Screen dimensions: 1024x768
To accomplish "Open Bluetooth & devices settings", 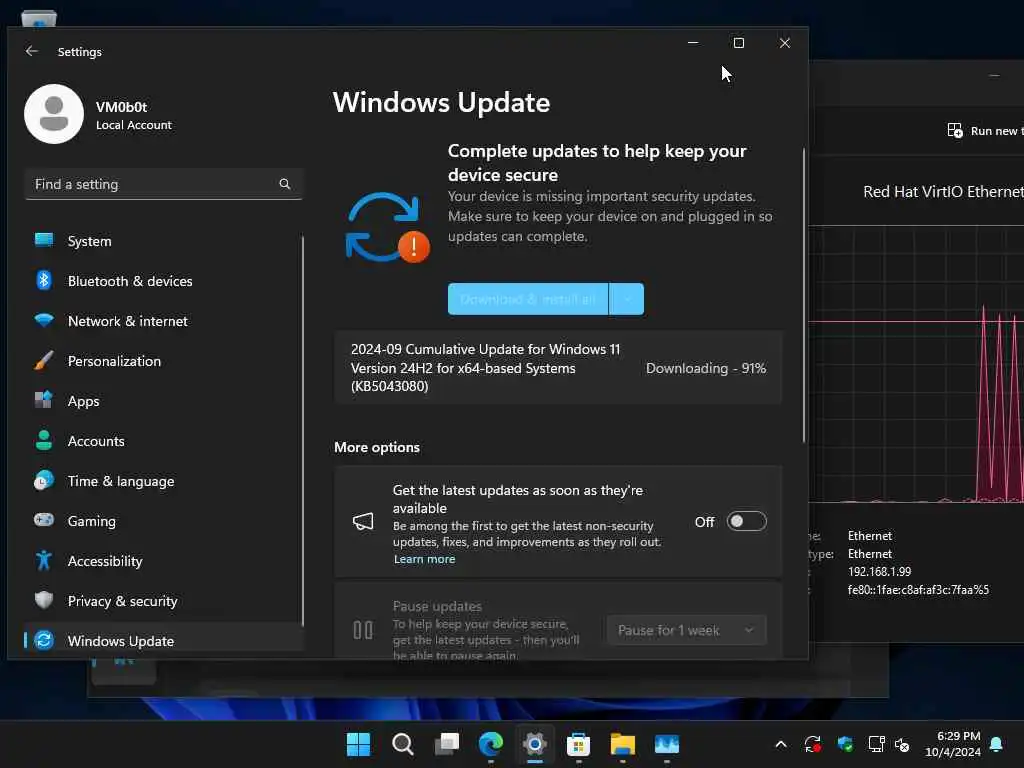I will (x=163, y=281).
